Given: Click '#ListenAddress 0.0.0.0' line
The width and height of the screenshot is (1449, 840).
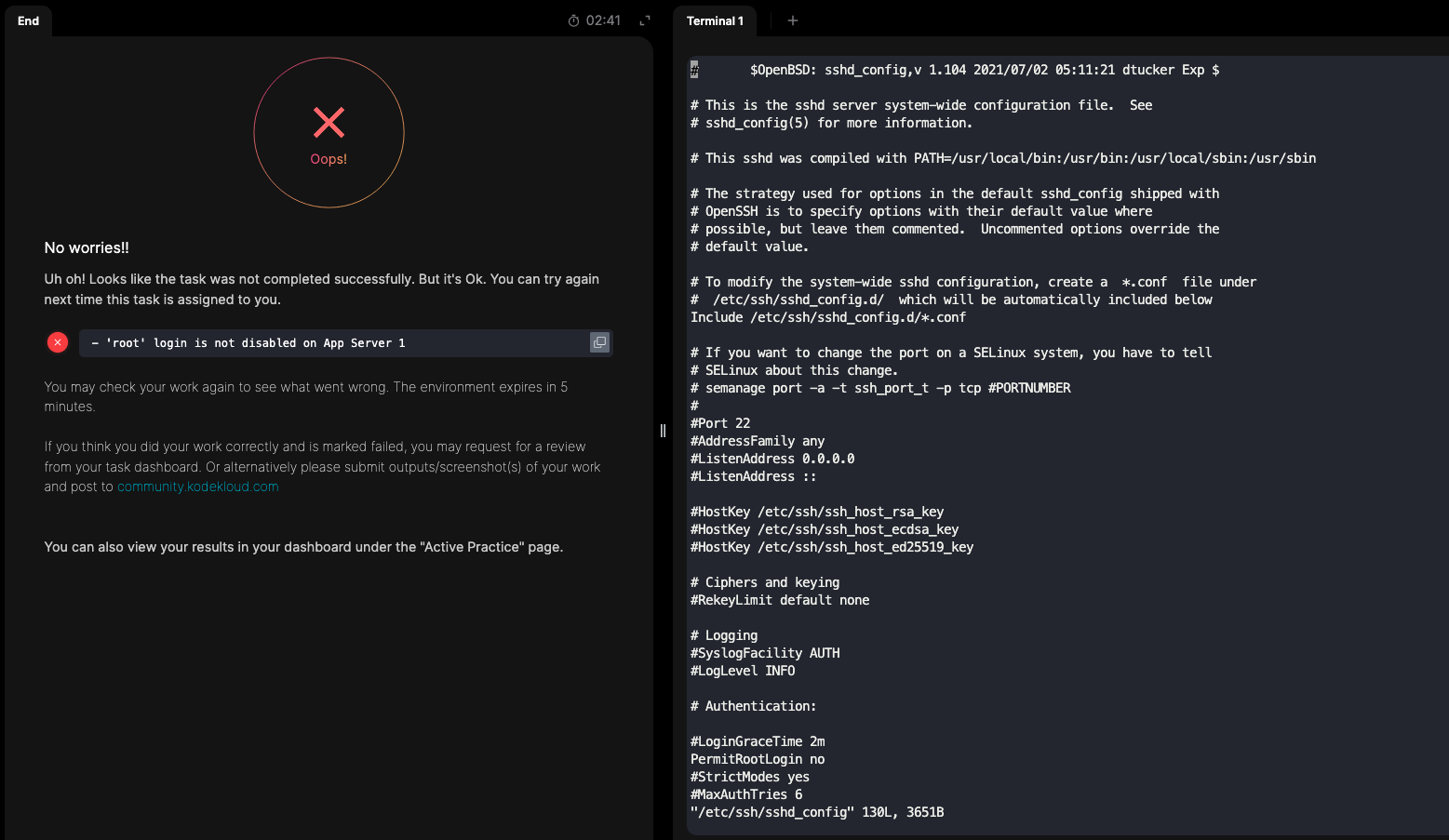Looking at the screenshot, I should click(x=772, y=459).
